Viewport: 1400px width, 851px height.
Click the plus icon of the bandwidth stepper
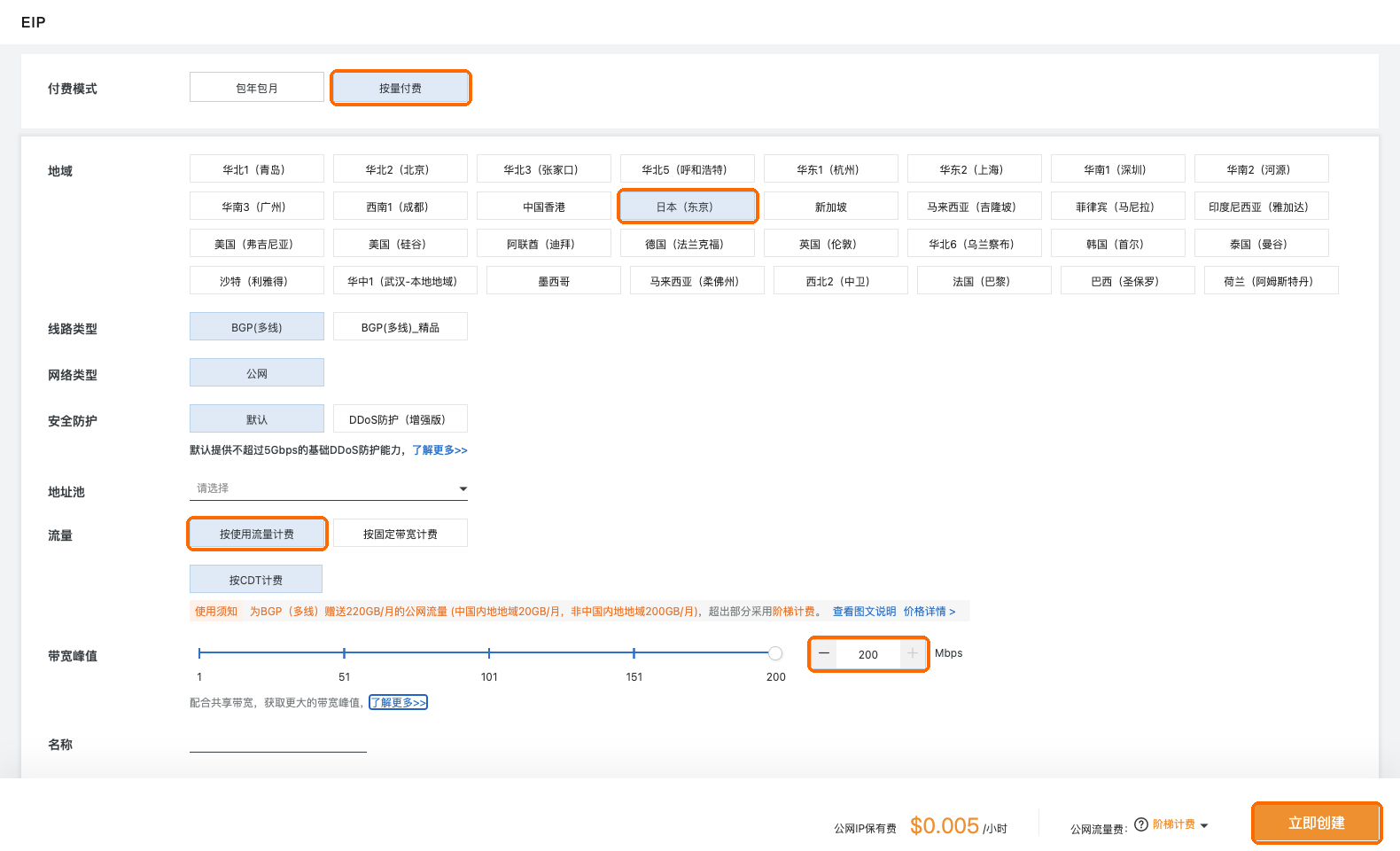[x=913, y=654]
